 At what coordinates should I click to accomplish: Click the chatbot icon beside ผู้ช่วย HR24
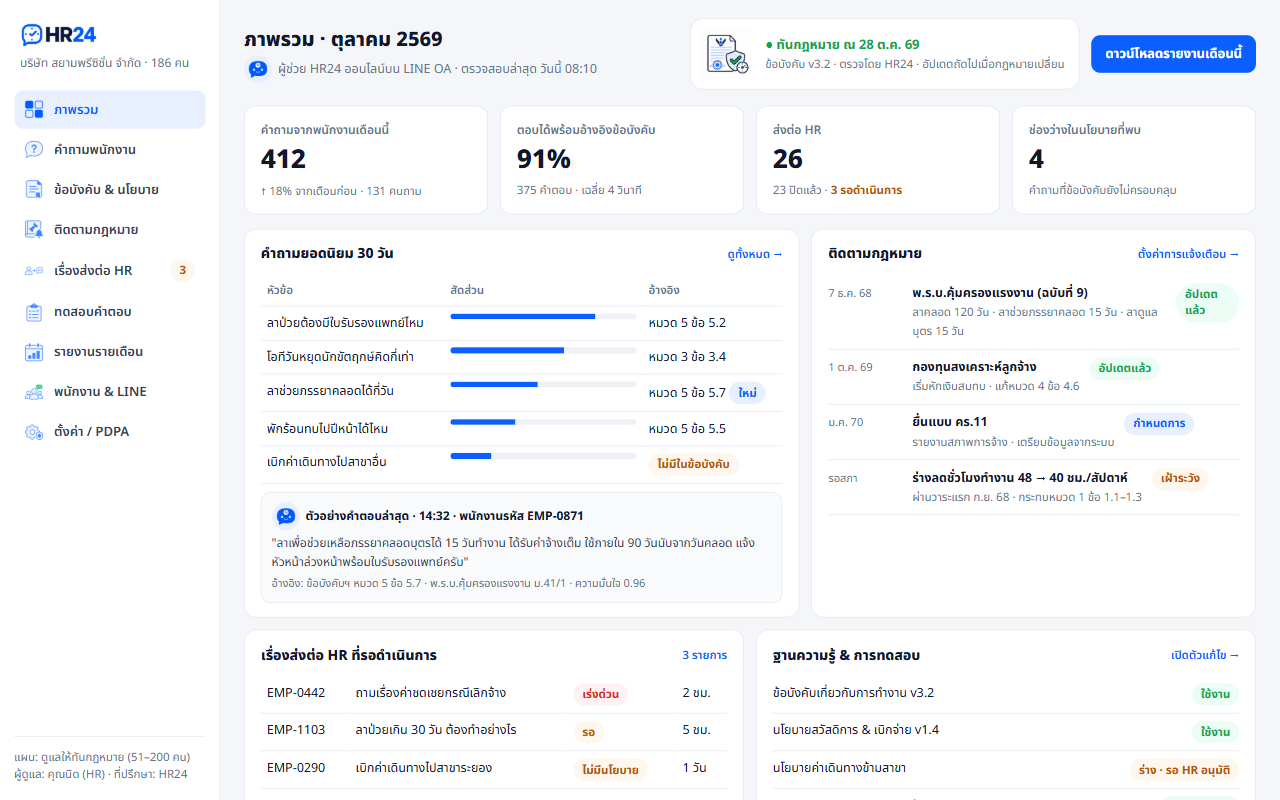258,69
